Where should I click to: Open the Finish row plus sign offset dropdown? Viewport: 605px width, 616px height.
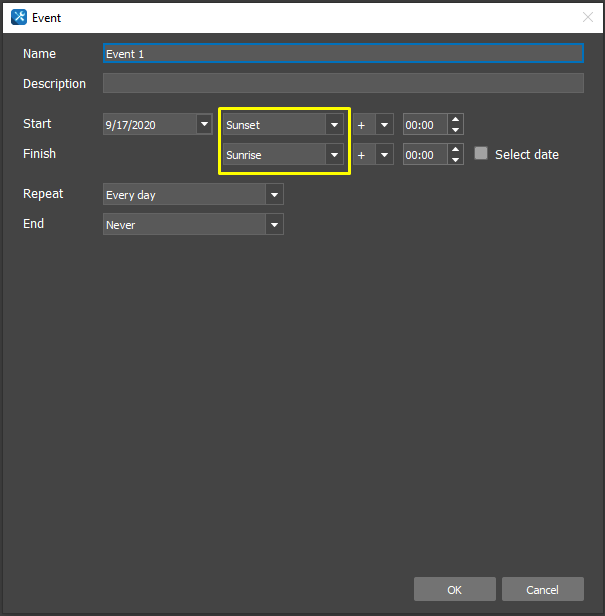point(383,155)
